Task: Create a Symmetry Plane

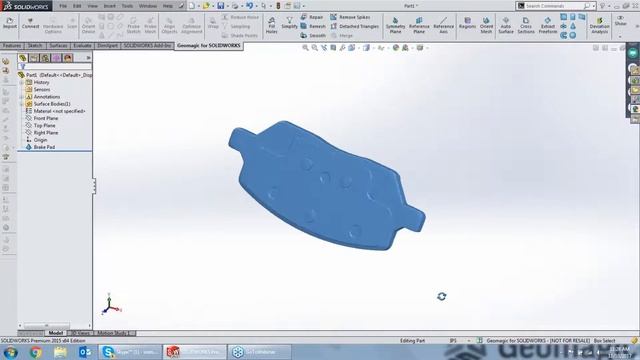Action: (395, 25)
